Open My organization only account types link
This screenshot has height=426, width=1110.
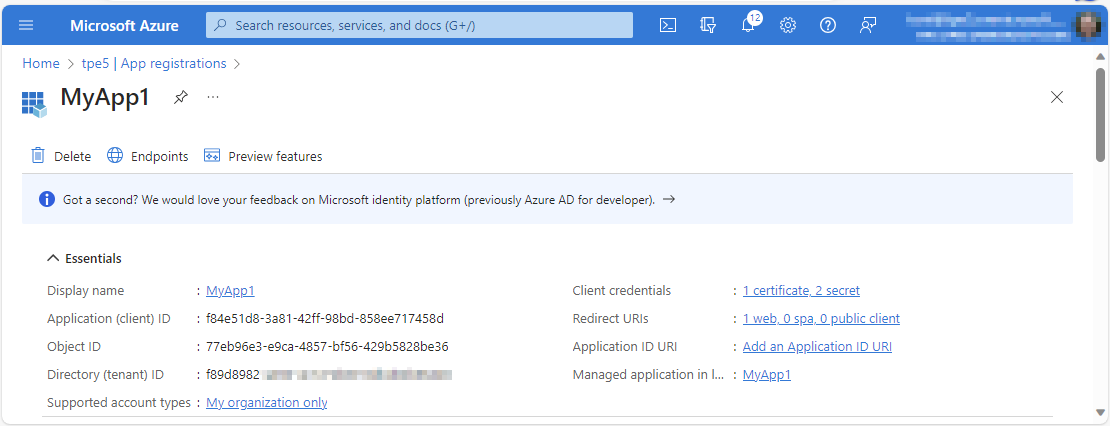pos(266,403)
